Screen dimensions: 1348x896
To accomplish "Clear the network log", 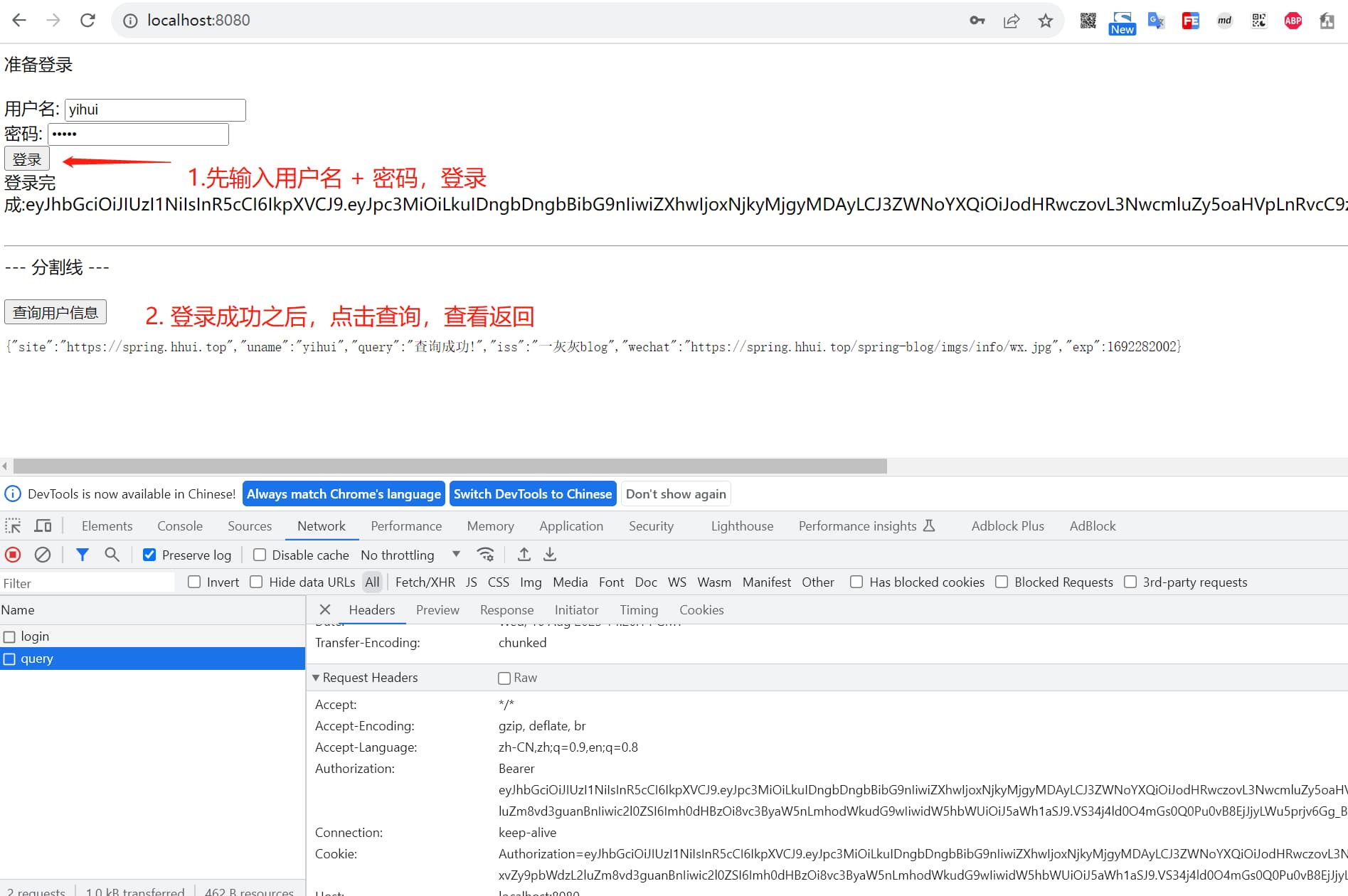I will coord(43,555).
